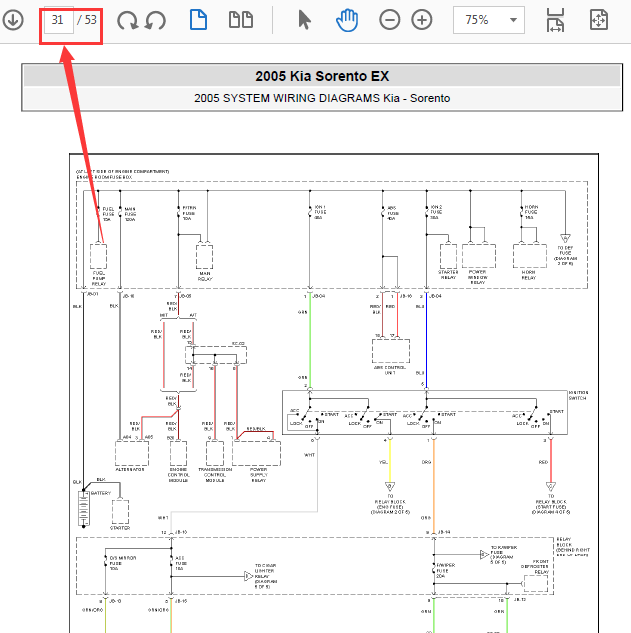The height and width of the screenshot is (633, 631).
Task: Click the fit width scrolling icon
Action: 555,20
